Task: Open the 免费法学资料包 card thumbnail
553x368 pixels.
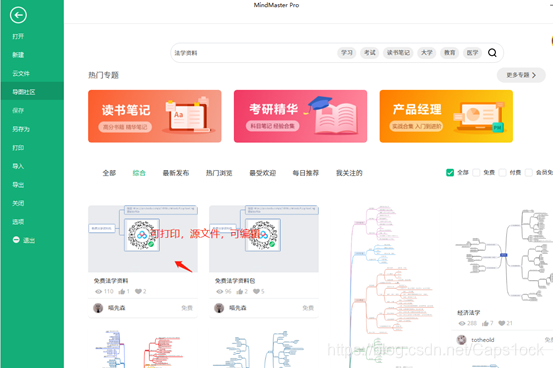Action: click(x=264, y=239)
